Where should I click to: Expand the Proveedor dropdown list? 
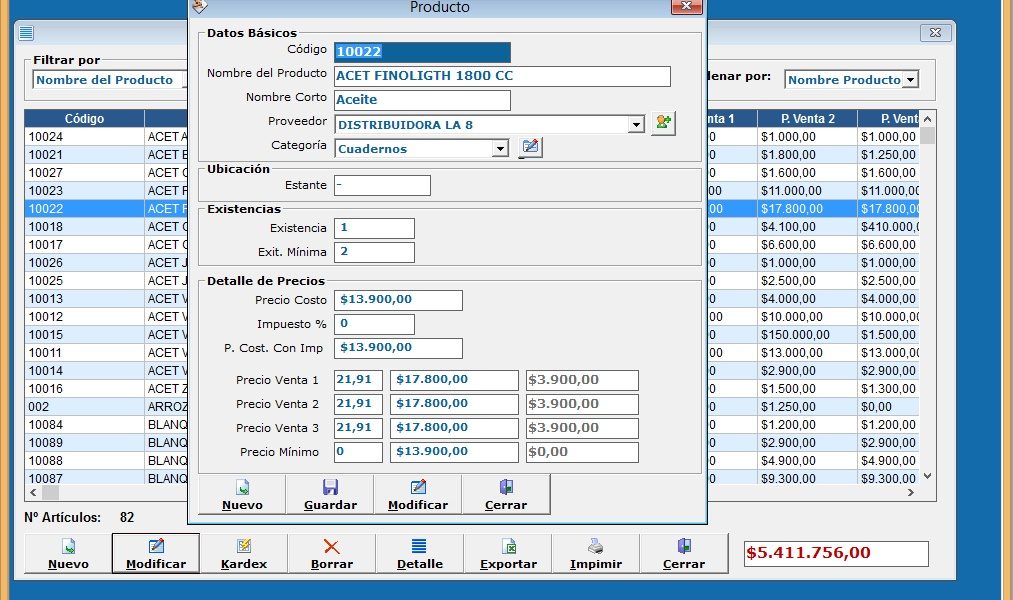[636, 125]
